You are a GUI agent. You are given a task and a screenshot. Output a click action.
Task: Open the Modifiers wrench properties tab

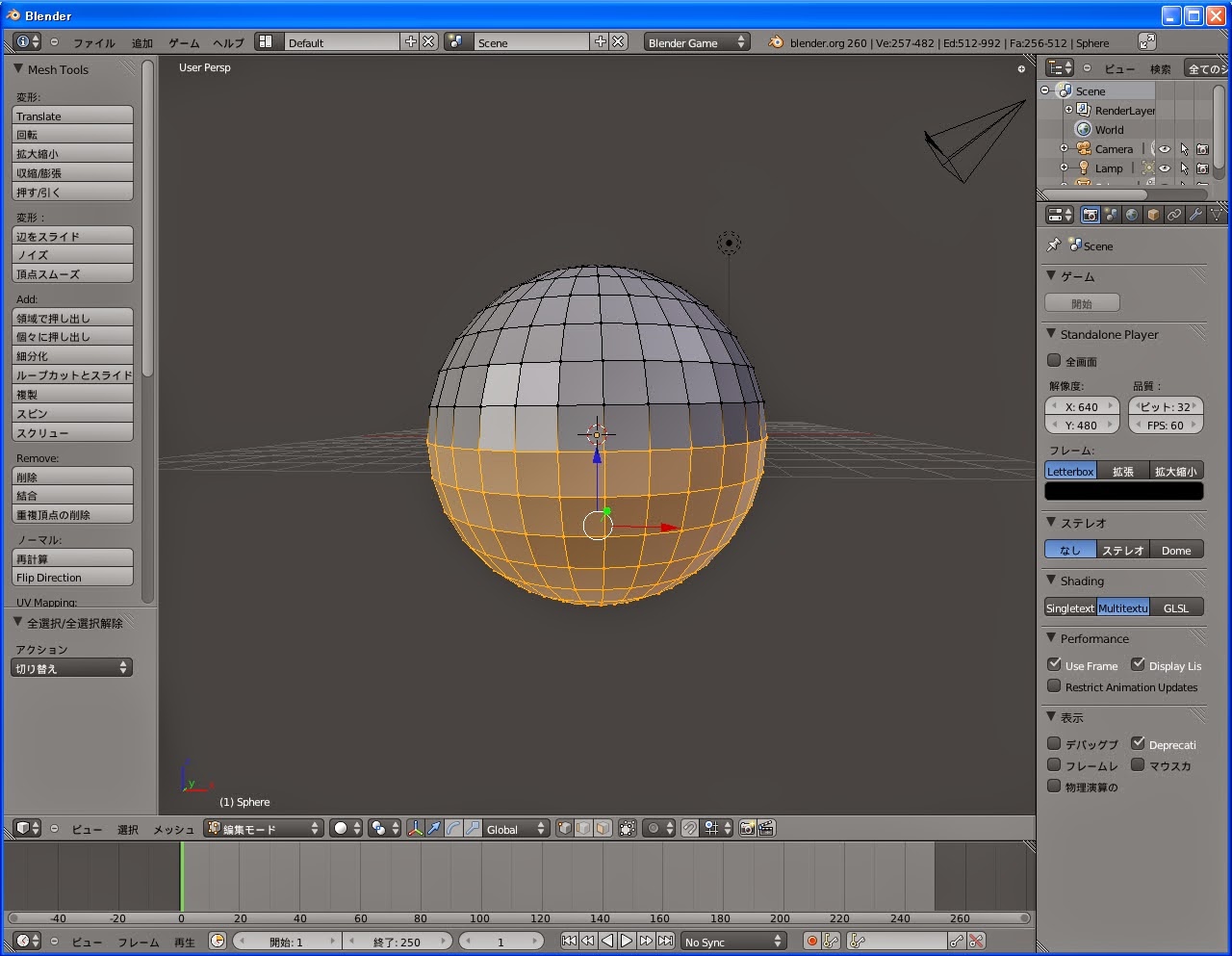[1195, 215]
